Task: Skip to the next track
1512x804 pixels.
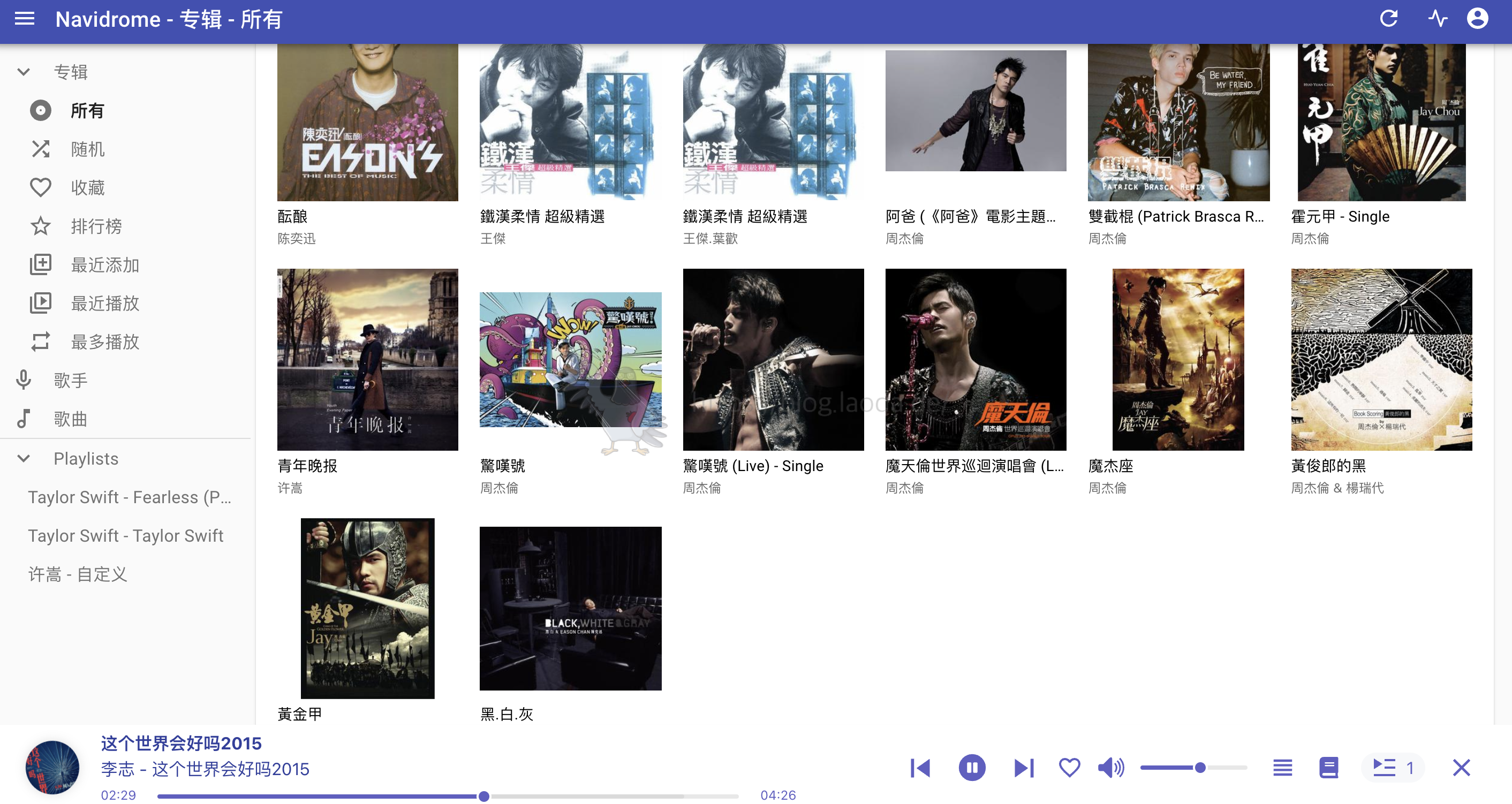Action: point(1024,767)
